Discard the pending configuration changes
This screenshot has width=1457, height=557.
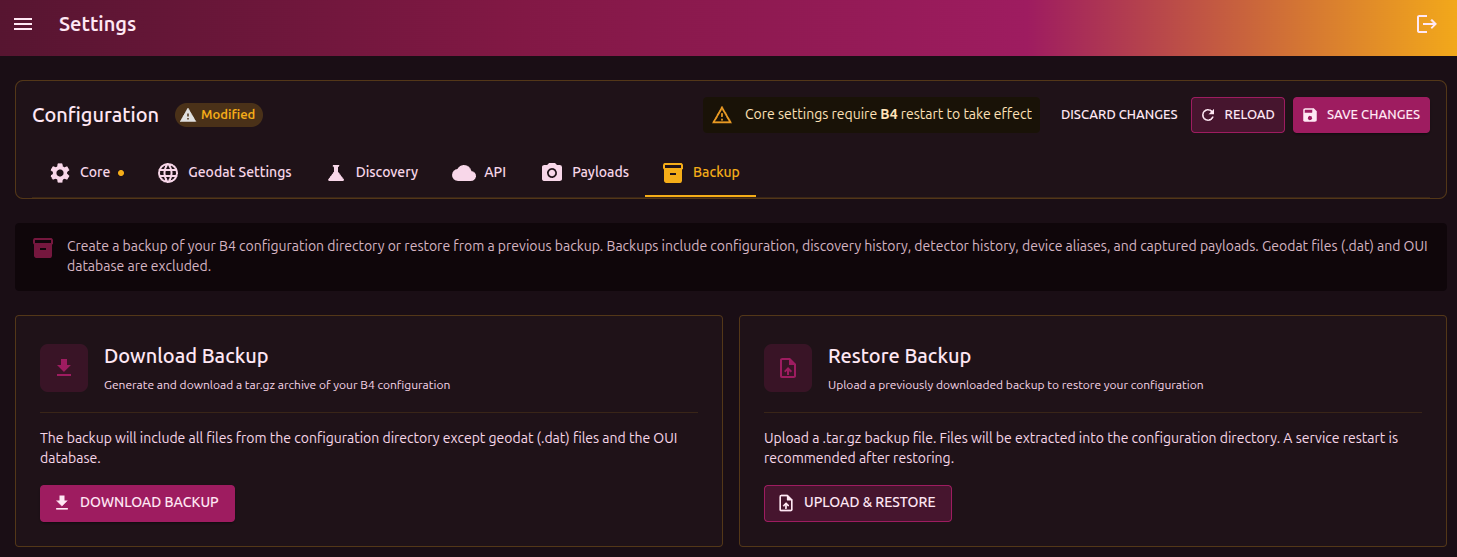coord(1118,115)
